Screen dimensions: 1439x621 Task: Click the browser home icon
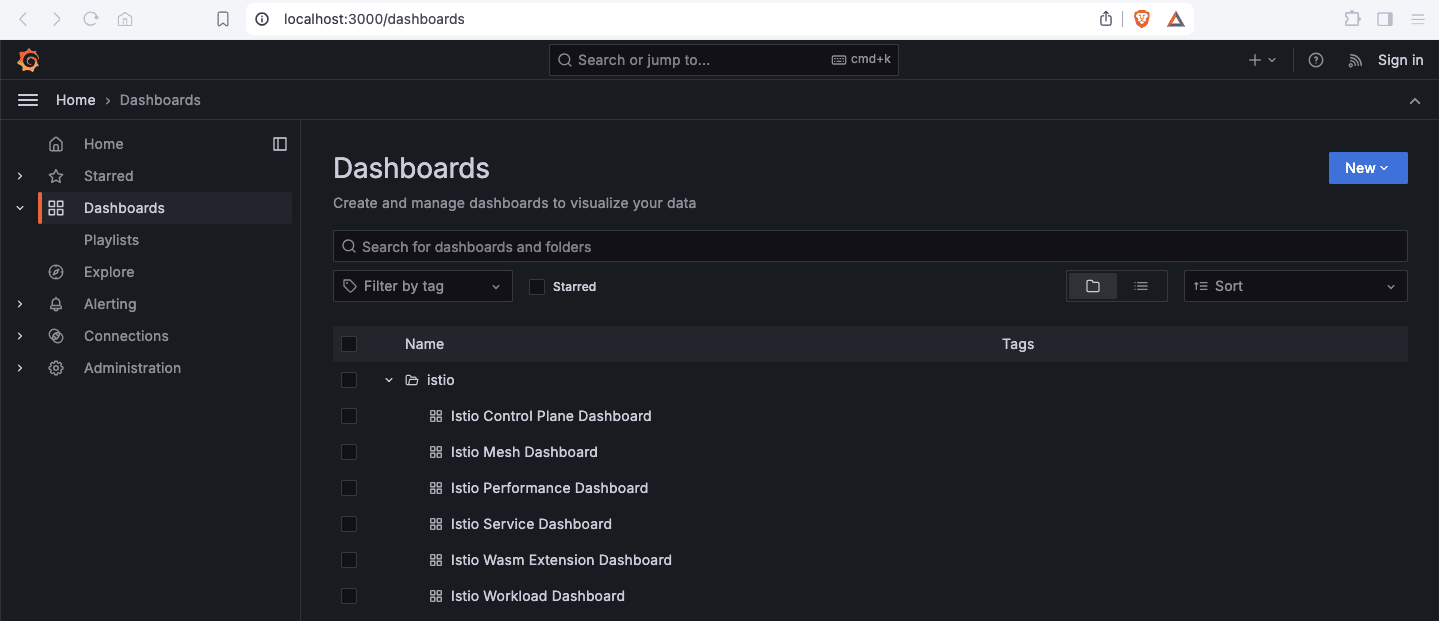125,19
